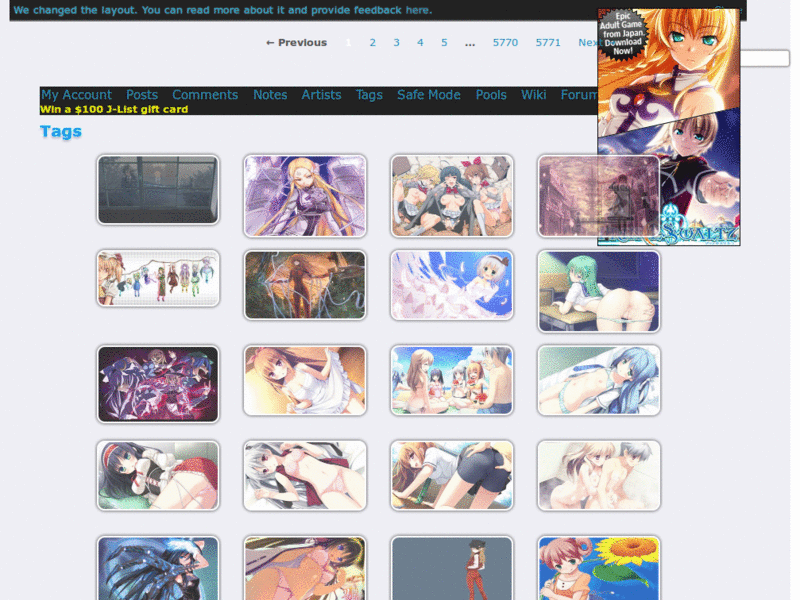This screenshot has width=800, height=600.
Task: Click the game advertisement banner
Action: 669,127
